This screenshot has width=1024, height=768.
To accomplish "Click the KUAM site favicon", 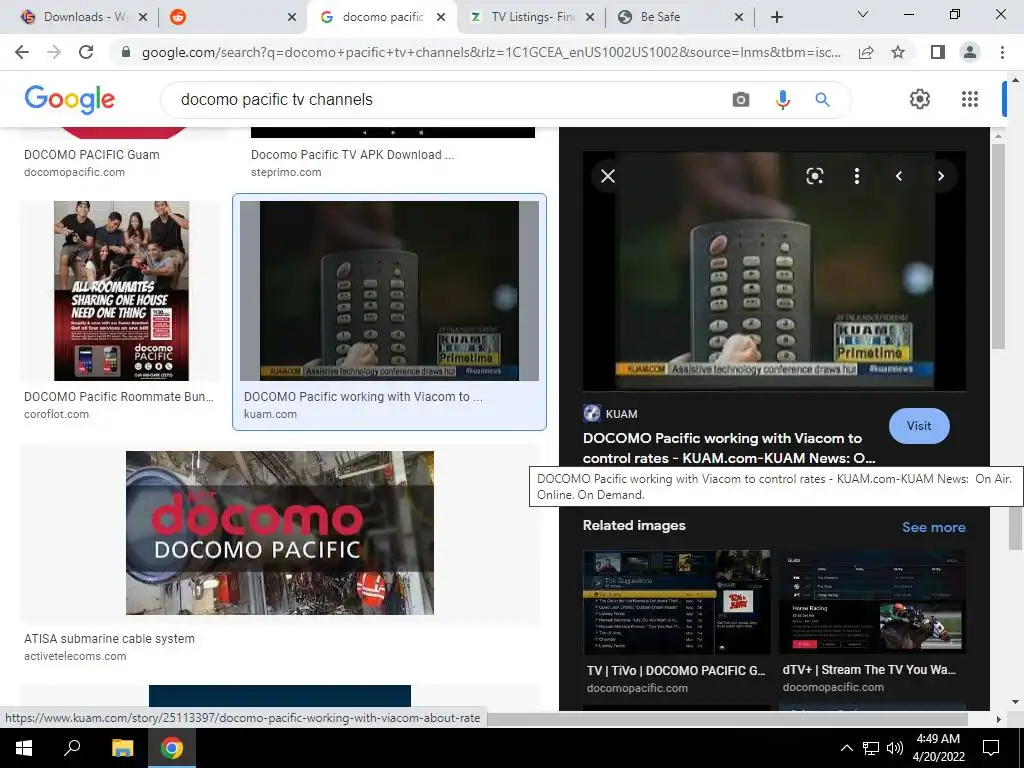I will (592, 413).
